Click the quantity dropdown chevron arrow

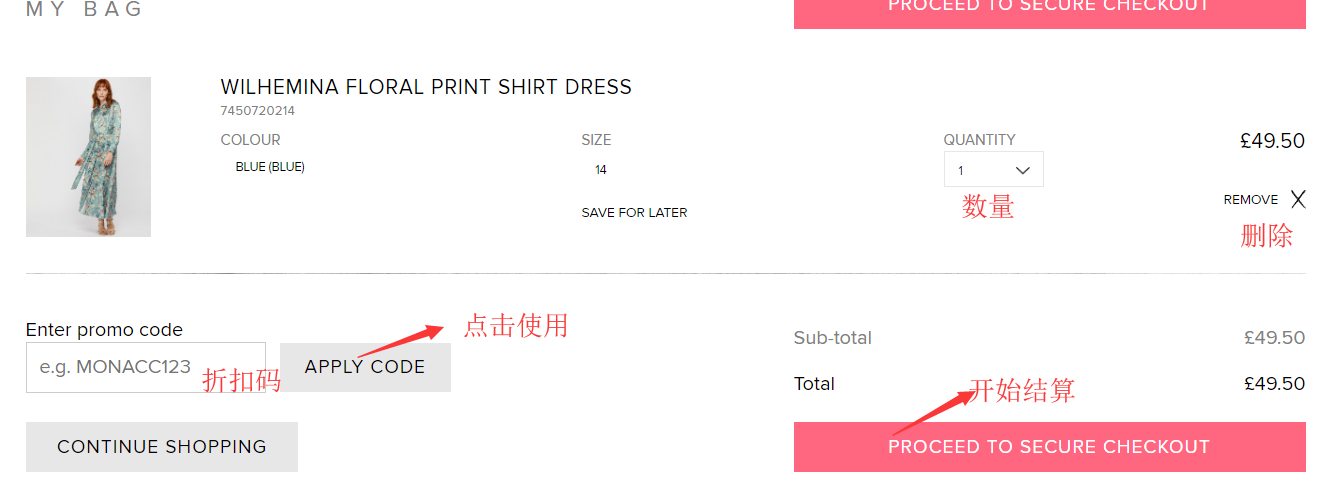click(1022, 170)
